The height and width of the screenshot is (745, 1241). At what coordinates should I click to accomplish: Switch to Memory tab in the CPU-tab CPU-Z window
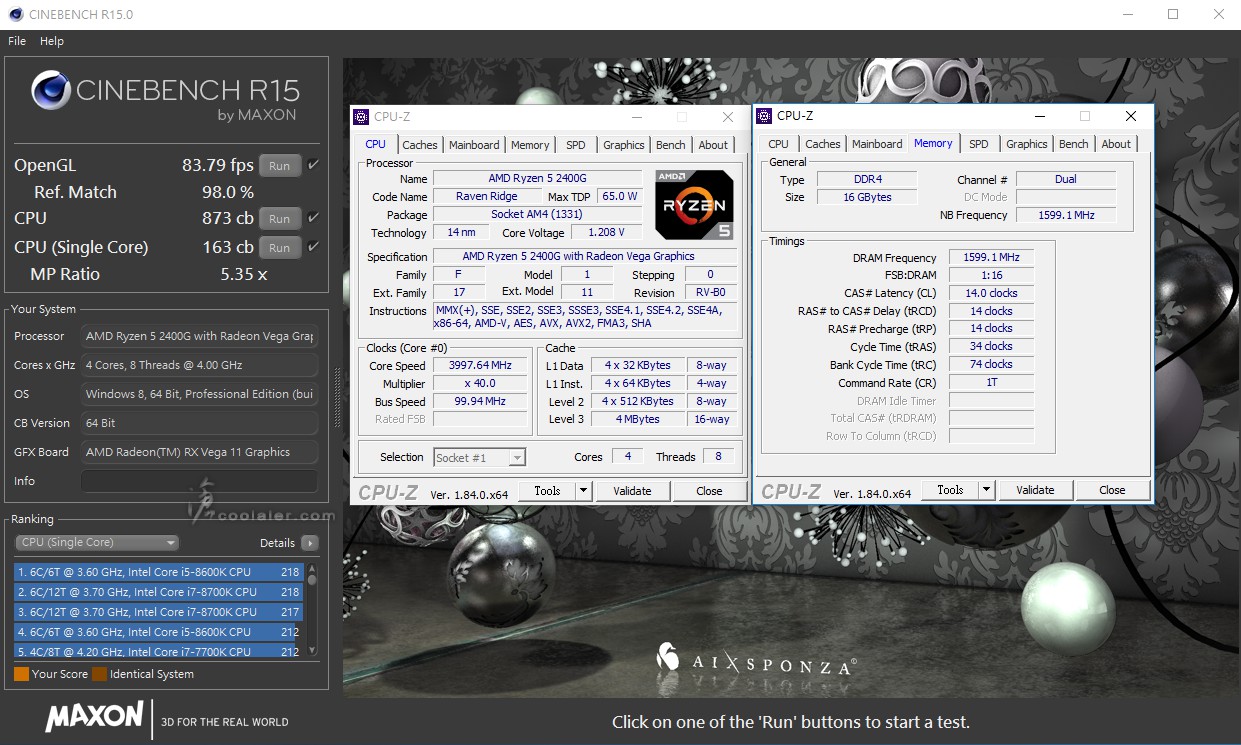point(530,145)
